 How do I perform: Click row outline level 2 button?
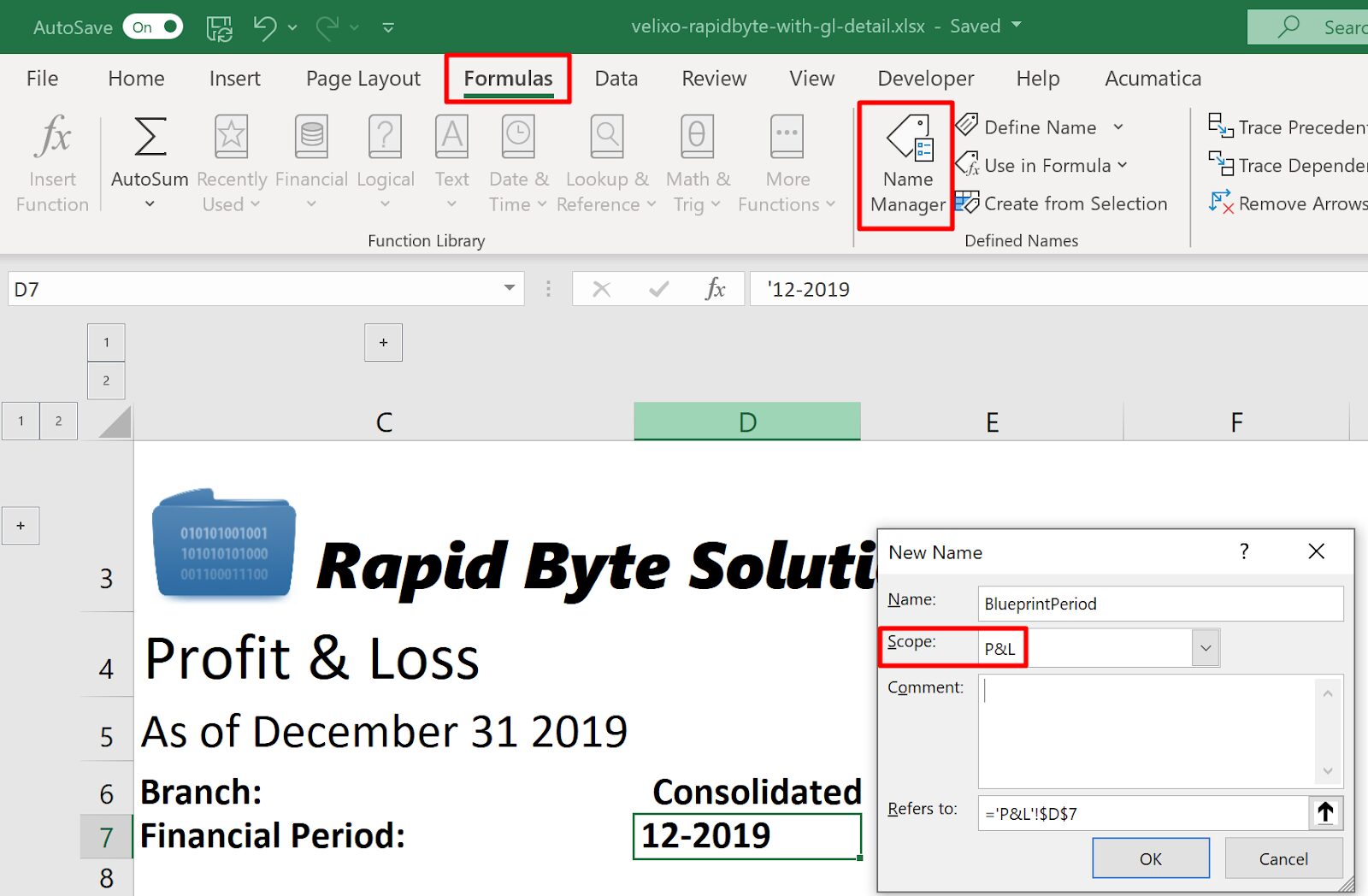tap(58, 421)
